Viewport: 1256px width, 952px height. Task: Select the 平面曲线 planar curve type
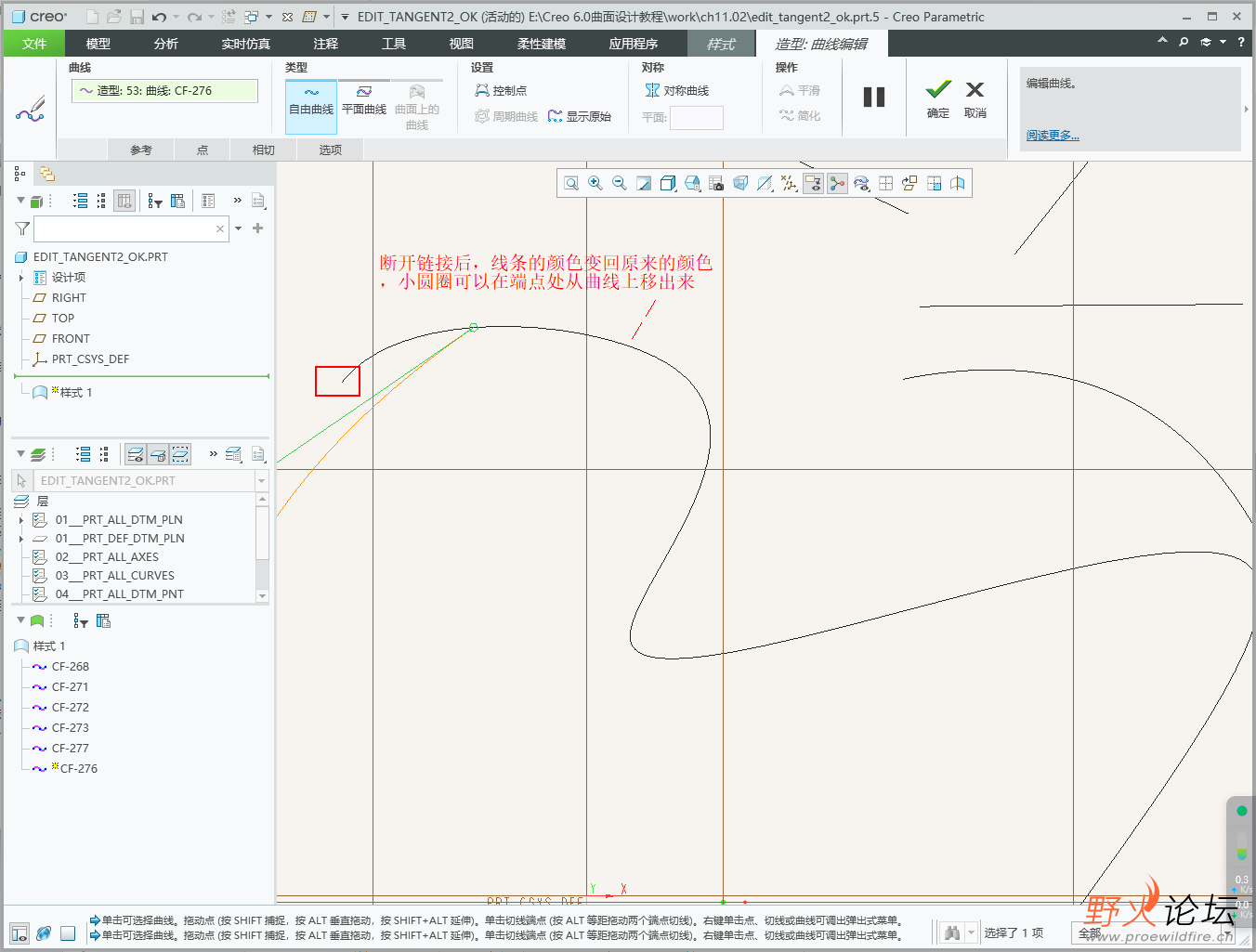tap(364, 101)
